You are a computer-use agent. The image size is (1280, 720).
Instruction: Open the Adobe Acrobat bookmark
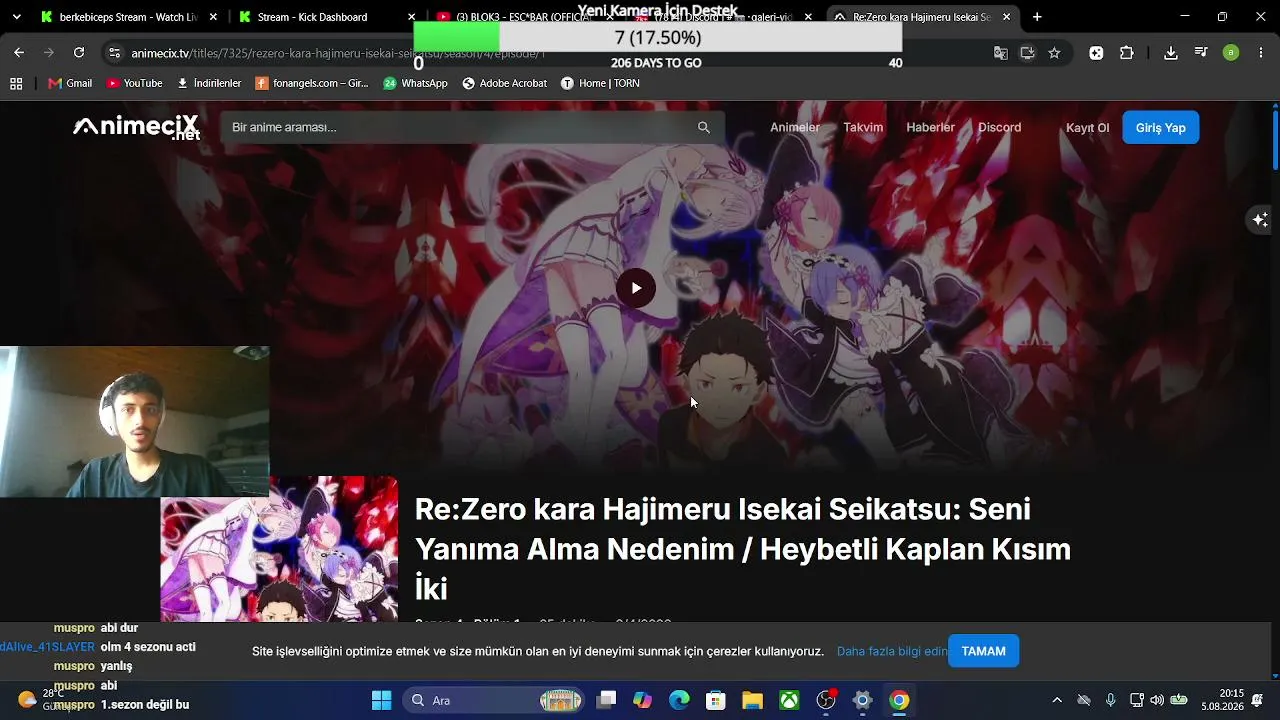point(504,84)
